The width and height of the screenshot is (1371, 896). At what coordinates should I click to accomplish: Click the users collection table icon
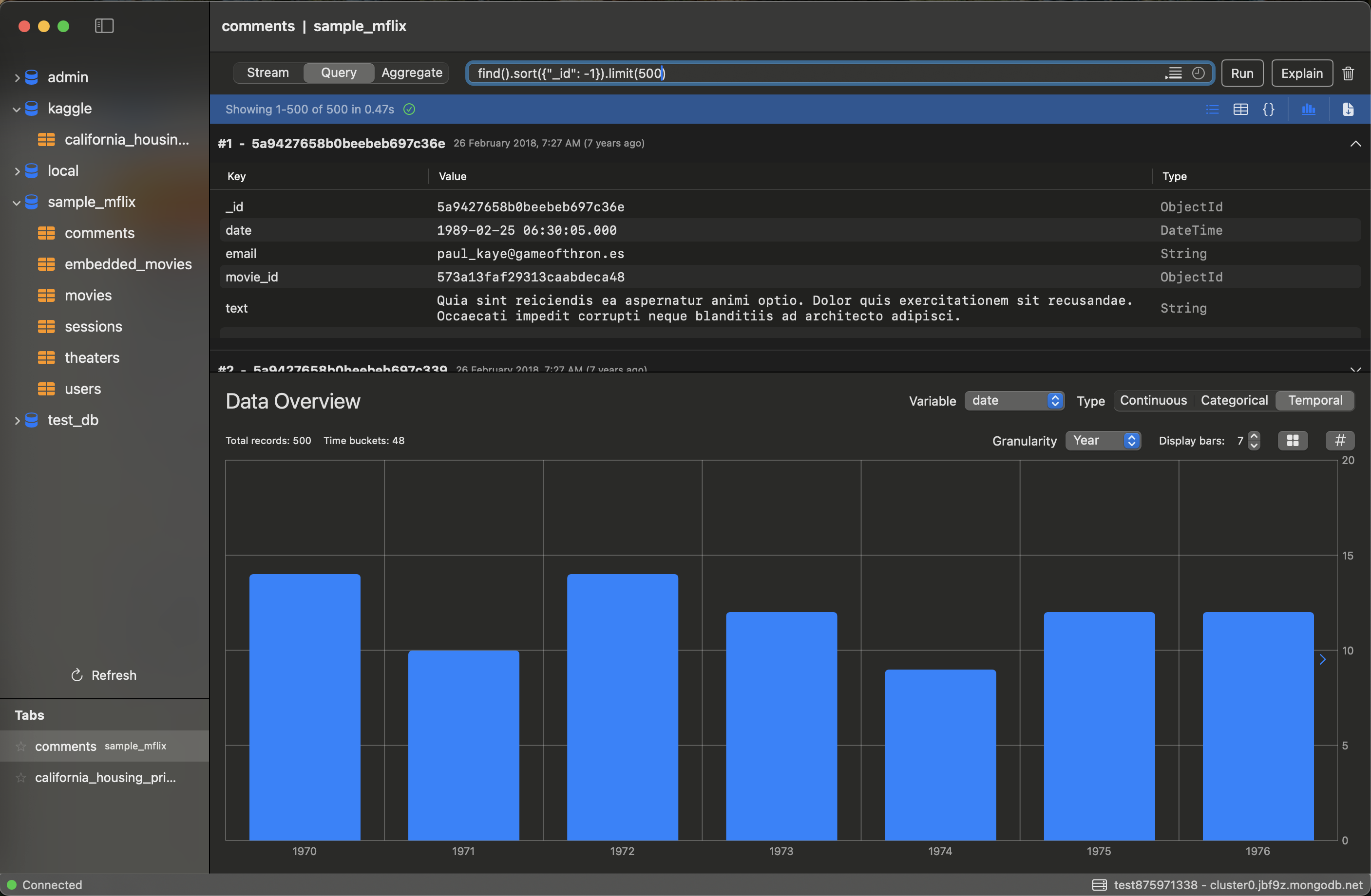pyautogui.click(x=46, y=389)
